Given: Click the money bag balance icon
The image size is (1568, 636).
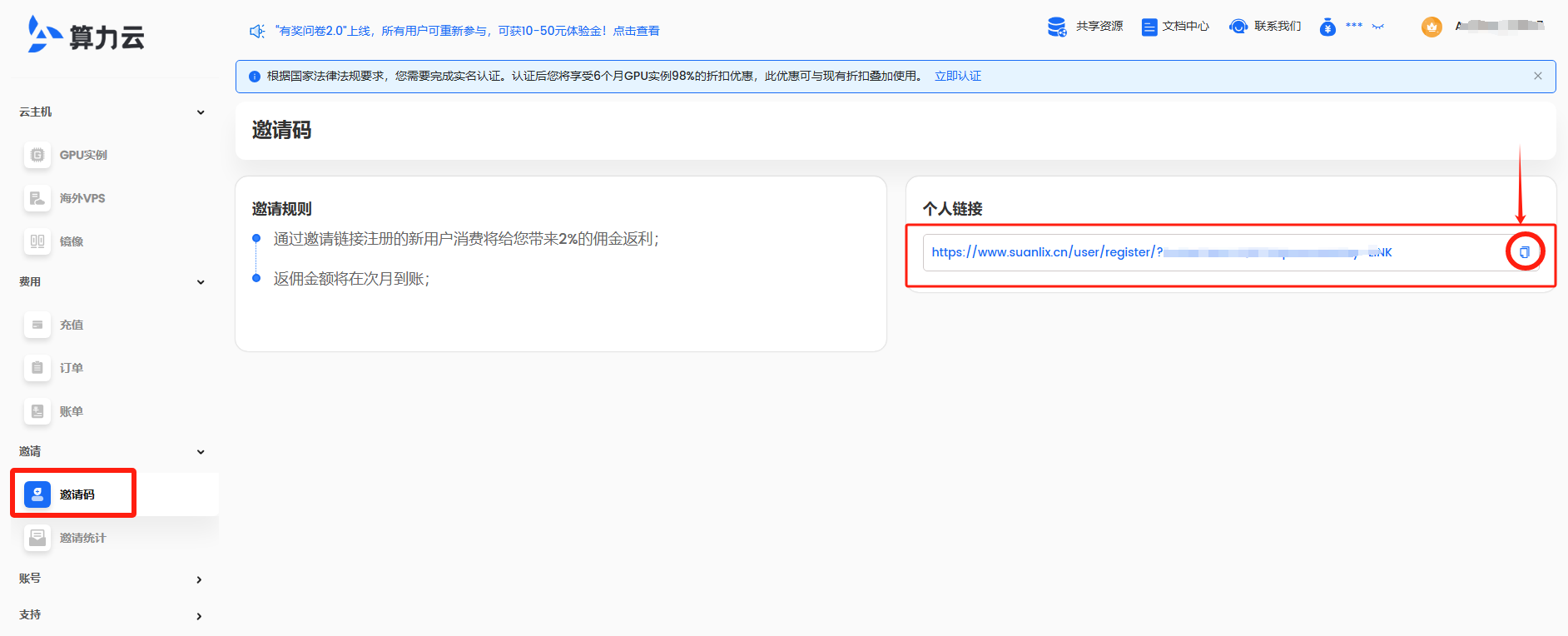Looking at the screenshot, I should (x=1327, y=27).
